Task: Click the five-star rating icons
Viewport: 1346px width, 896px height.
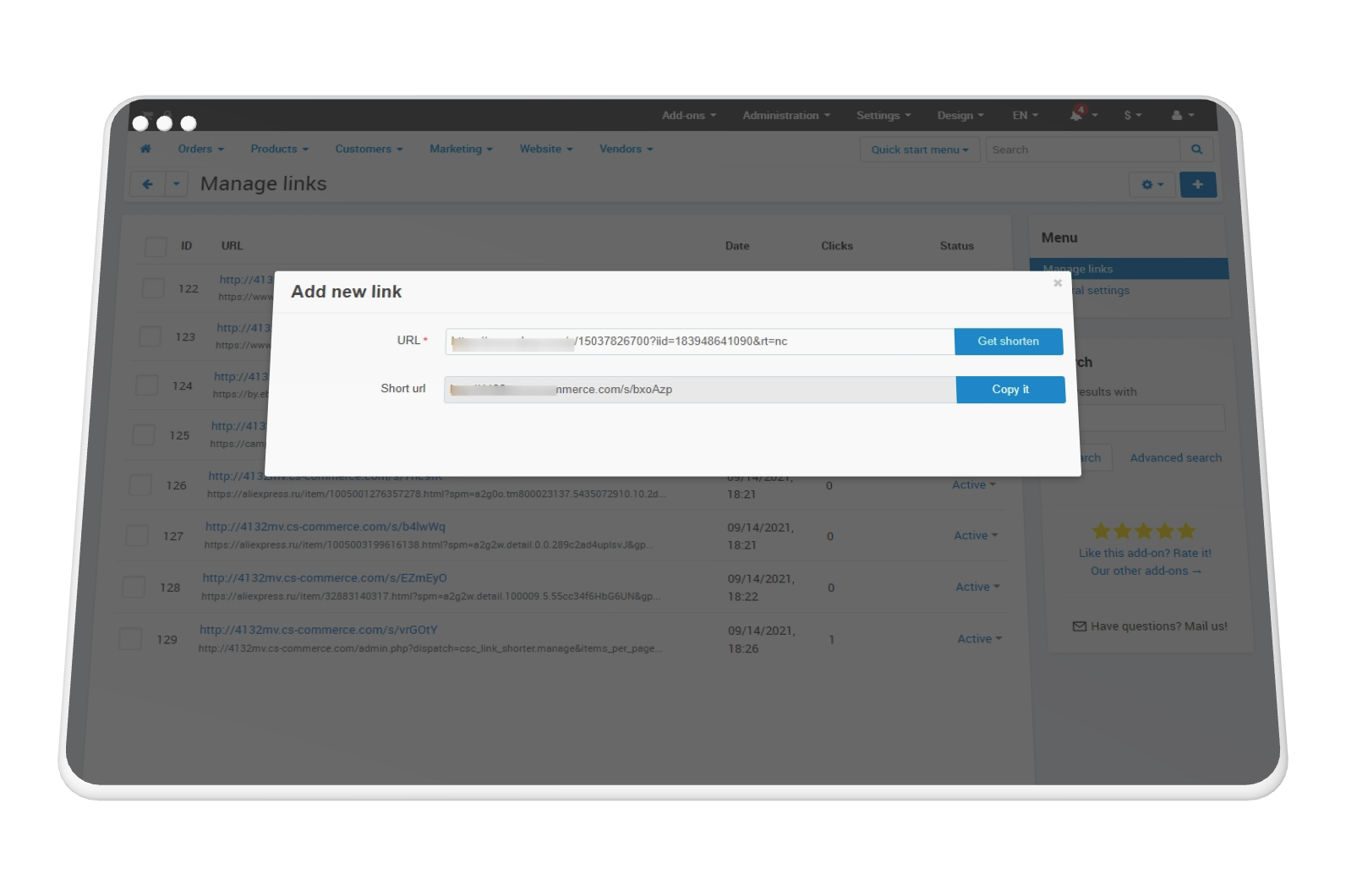Action: tap(1144, 531)
